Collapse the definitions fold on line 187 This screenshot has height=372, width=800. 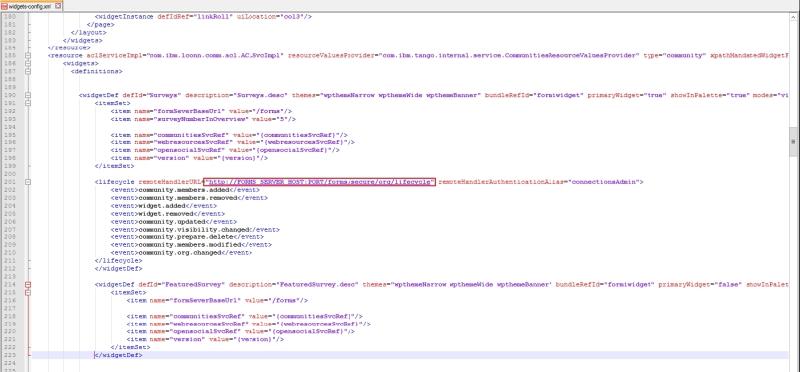[x=29, y=71]
